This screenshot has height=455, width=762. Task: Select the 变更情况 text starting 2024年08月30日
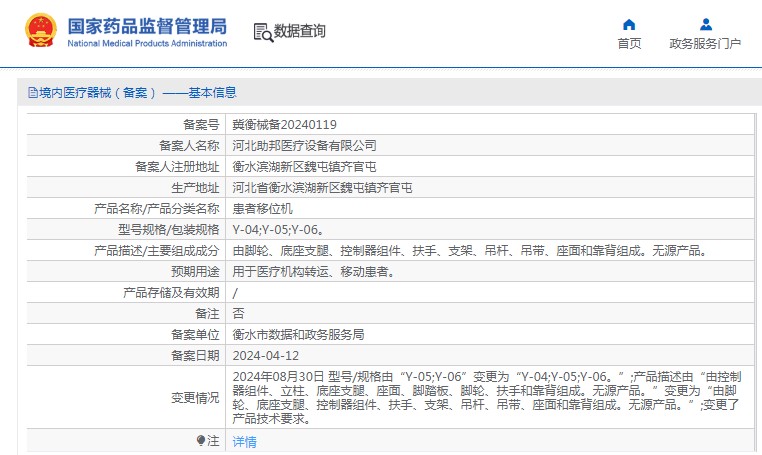(x=487, y=398)
